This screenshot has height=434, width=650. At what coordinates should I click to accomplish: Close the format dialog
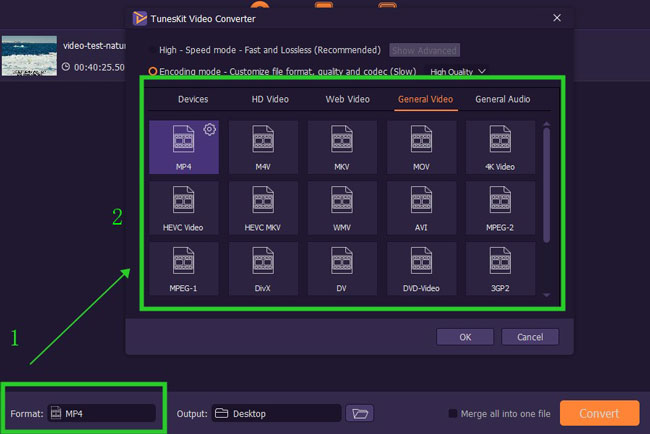tap(557, 18)
